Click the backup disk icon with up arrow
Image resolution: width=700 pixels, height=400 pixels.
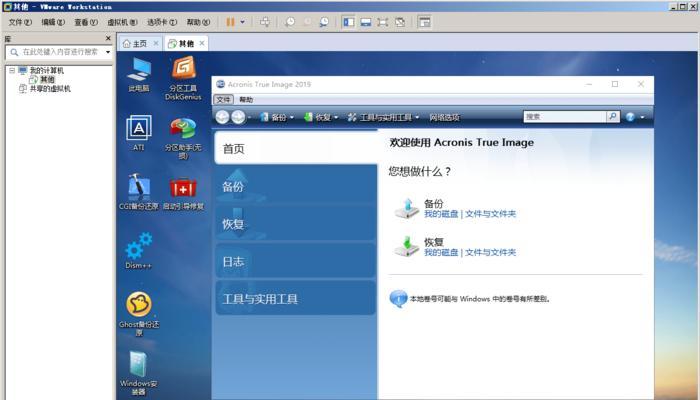407,208
